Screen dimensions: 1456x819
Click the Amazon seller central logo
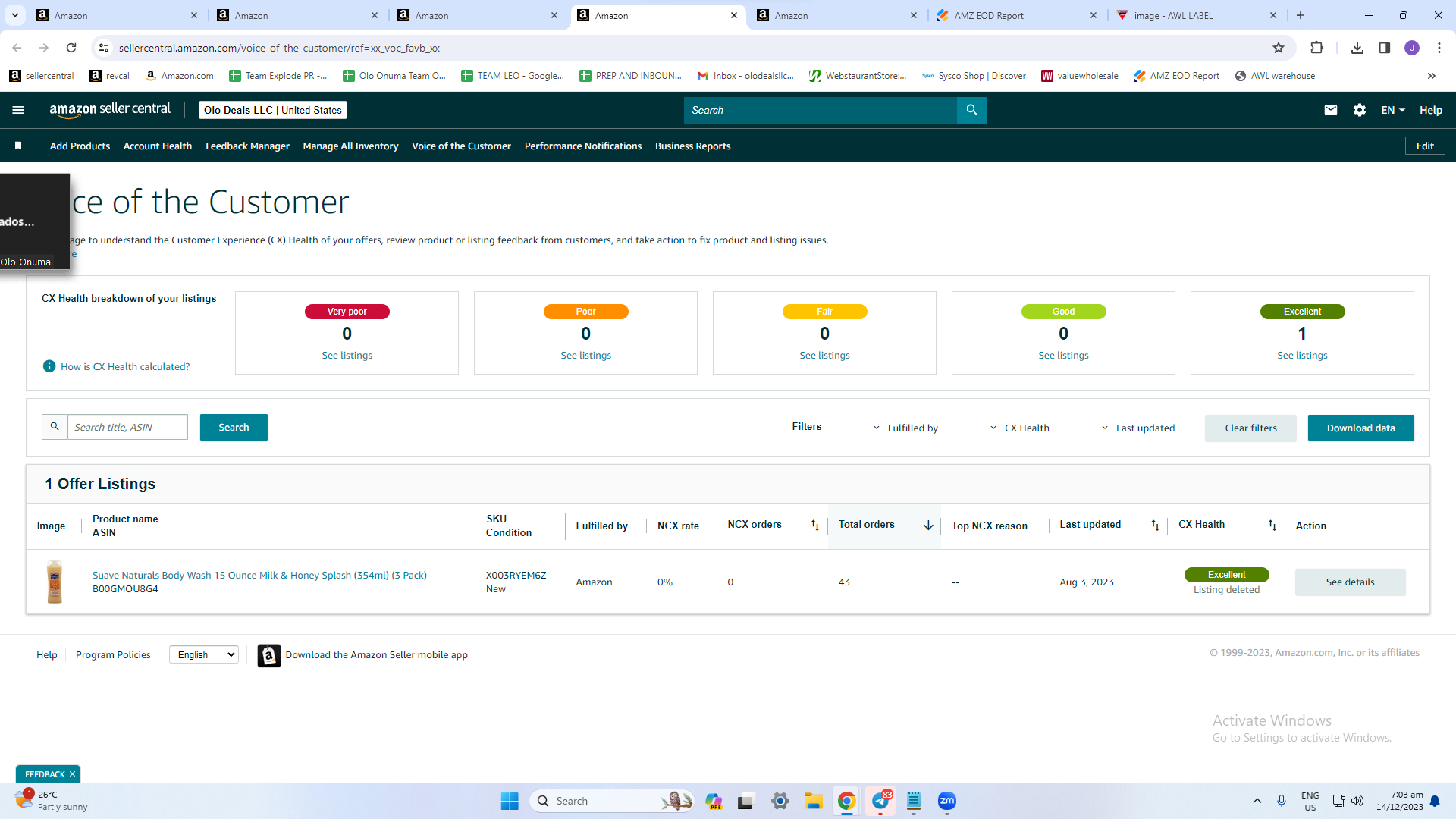click(110, 109)
